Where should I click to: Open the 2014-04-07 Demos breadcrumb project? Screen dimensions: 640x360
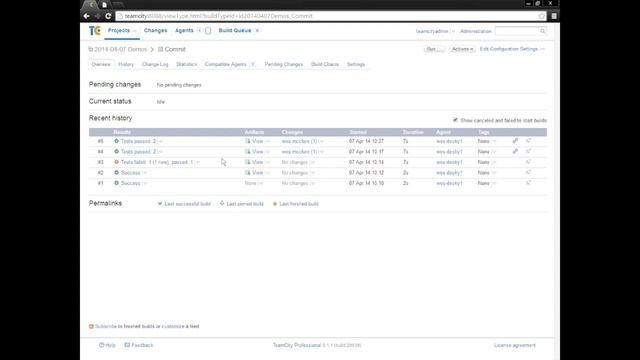(120, 49)
